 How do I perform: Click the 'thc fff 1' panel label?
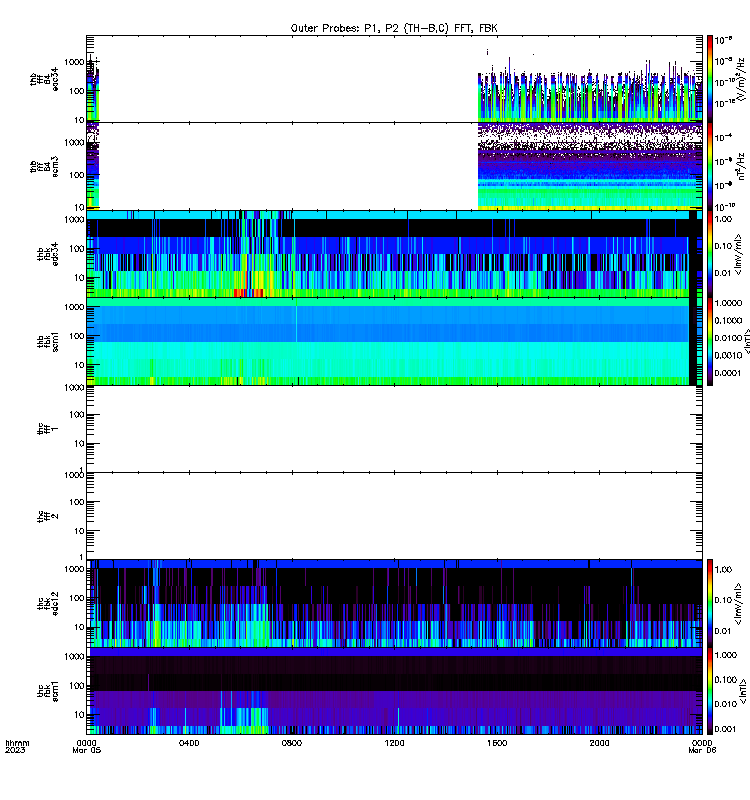point(47,429)
